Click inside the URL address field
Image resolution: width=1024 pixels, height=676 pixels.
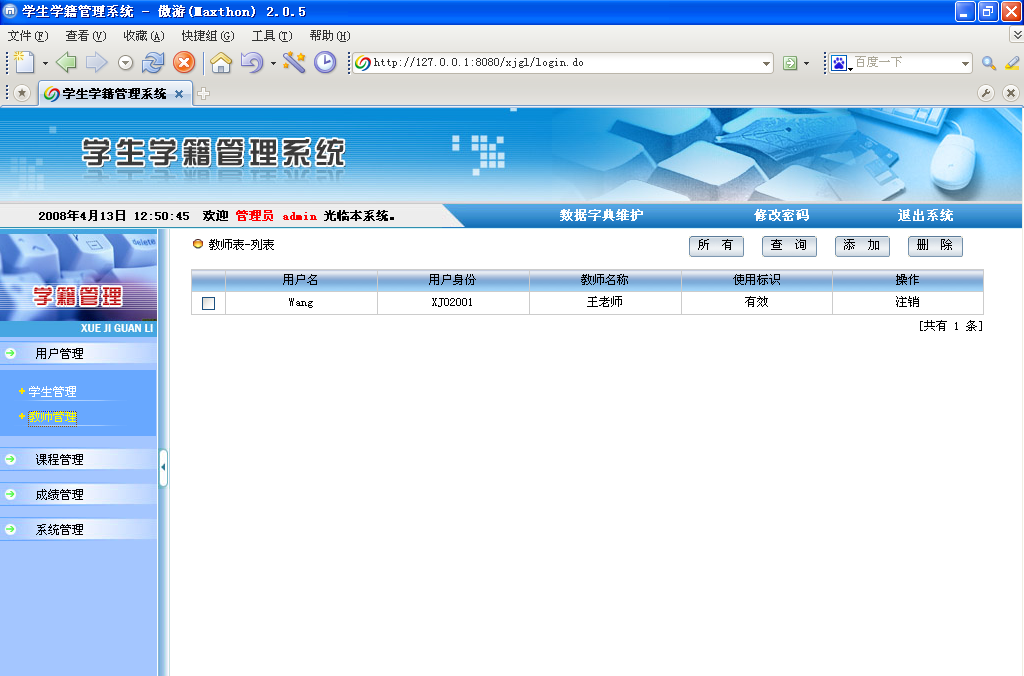click(550, 62)
